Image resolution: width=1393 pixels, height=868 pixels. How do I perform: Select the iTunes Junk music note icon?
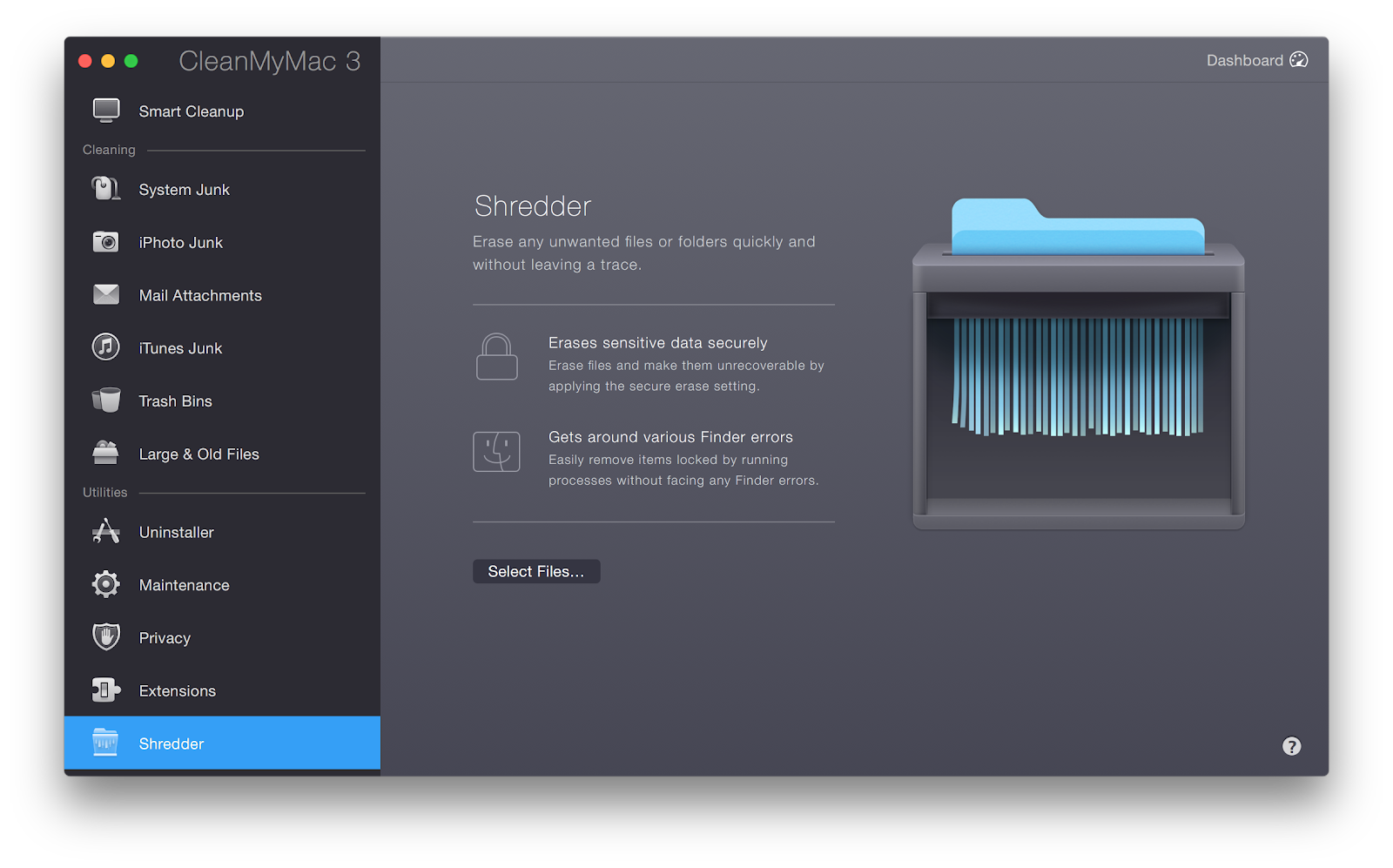[x=106, y=347]
